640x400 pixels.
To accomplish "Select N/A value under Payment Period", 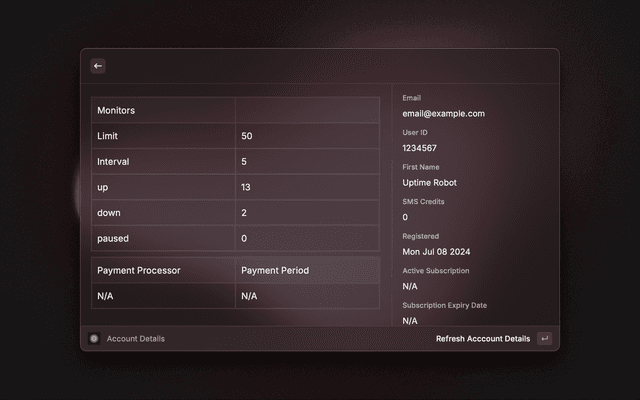I will [x=249, y=296].
